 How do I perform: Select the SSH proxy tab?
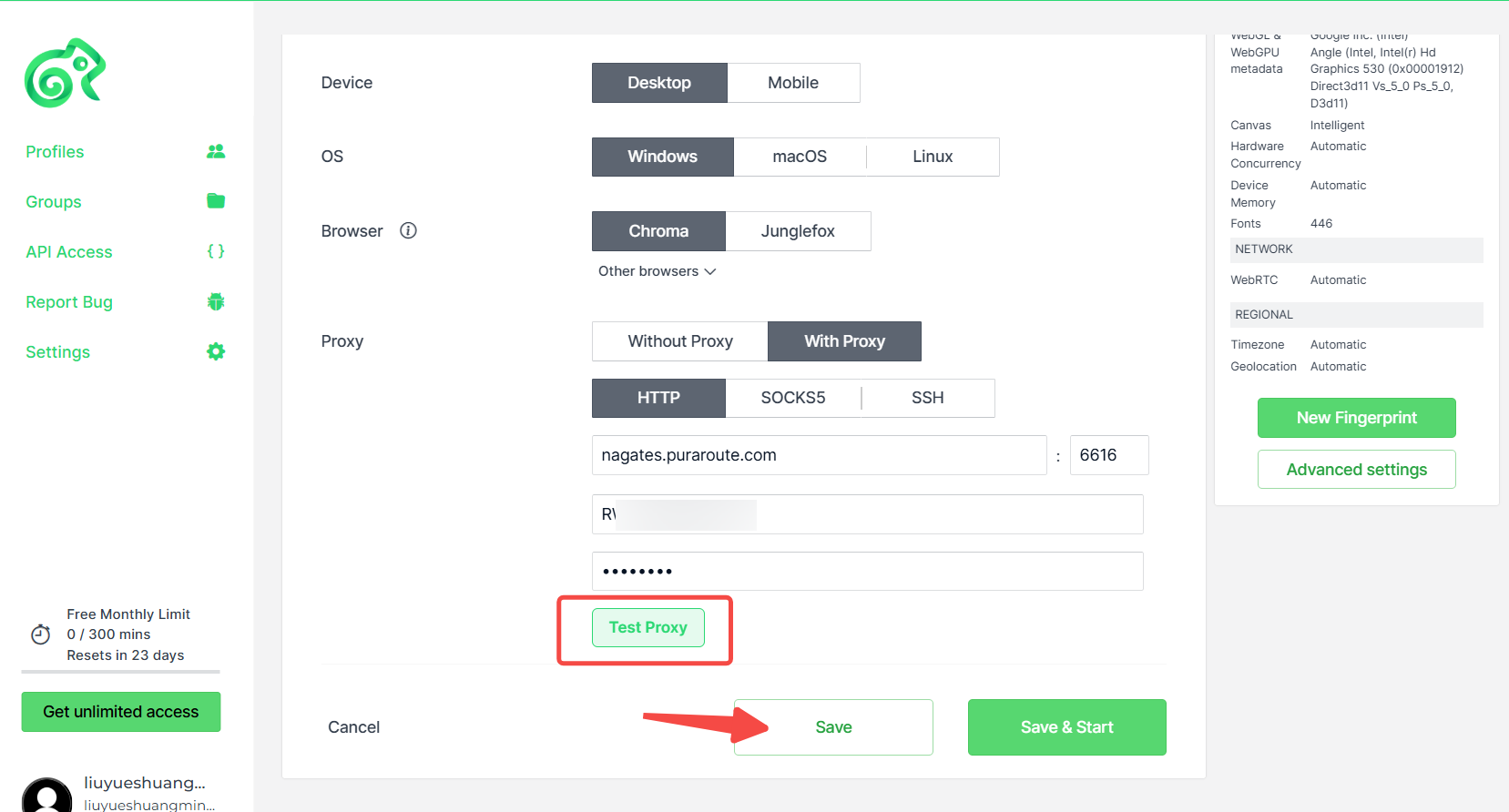[928, 398]
